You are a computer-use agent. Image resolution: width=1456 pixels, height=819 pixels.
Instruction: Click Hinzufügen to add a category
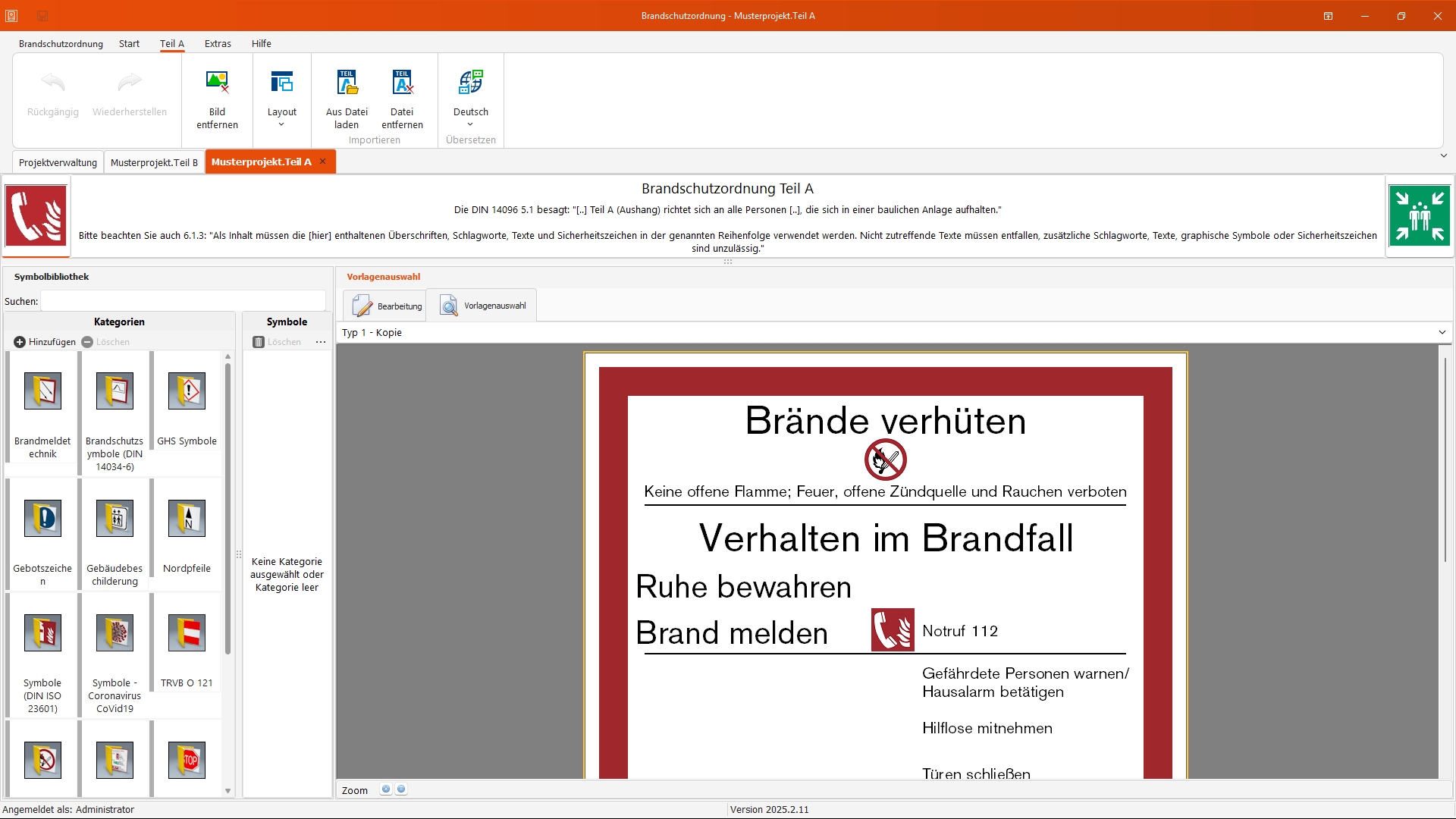[x=45, y=342]
